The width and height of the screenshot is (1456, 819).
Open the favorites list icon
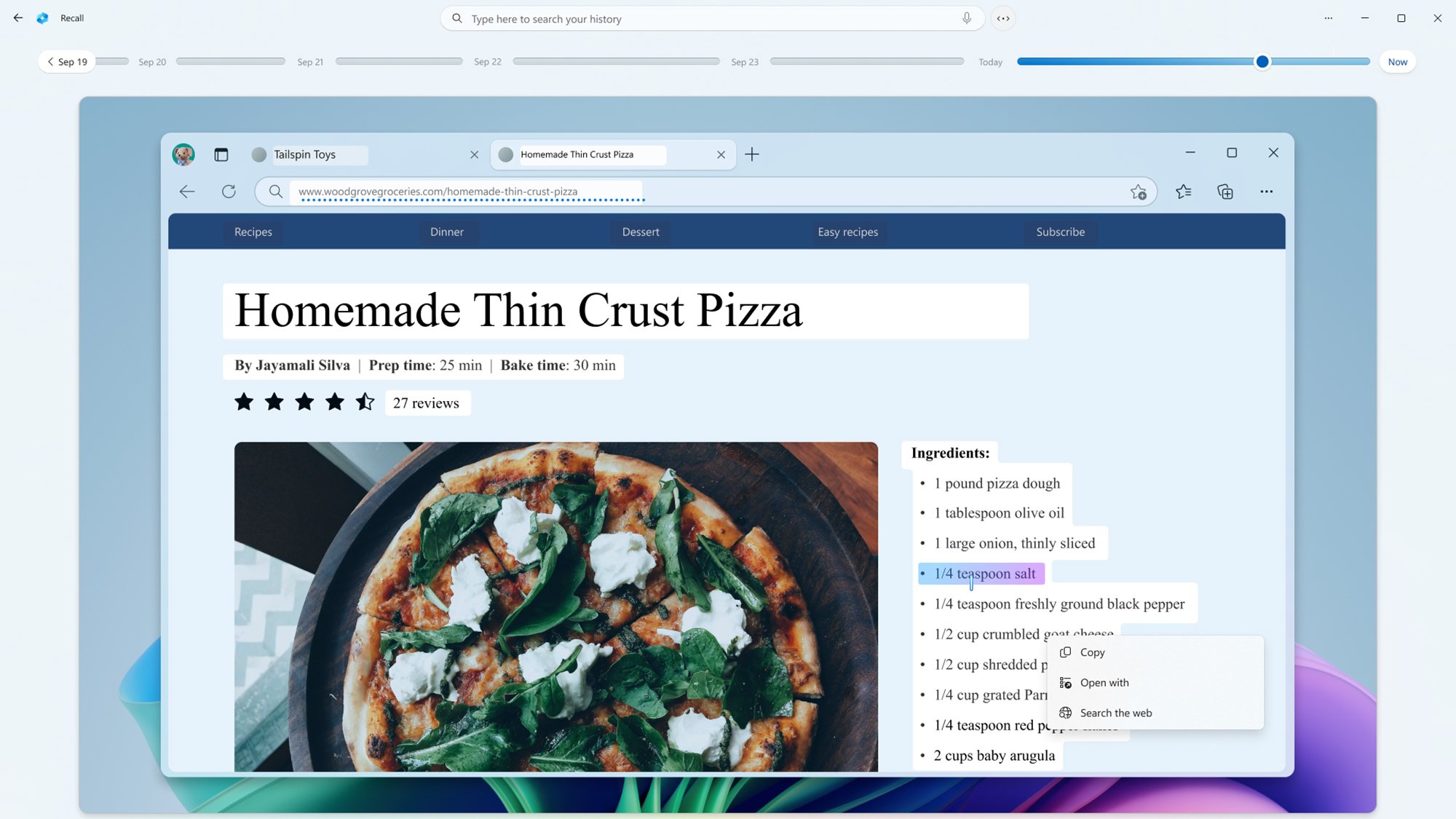click(x=1184, y=191)
